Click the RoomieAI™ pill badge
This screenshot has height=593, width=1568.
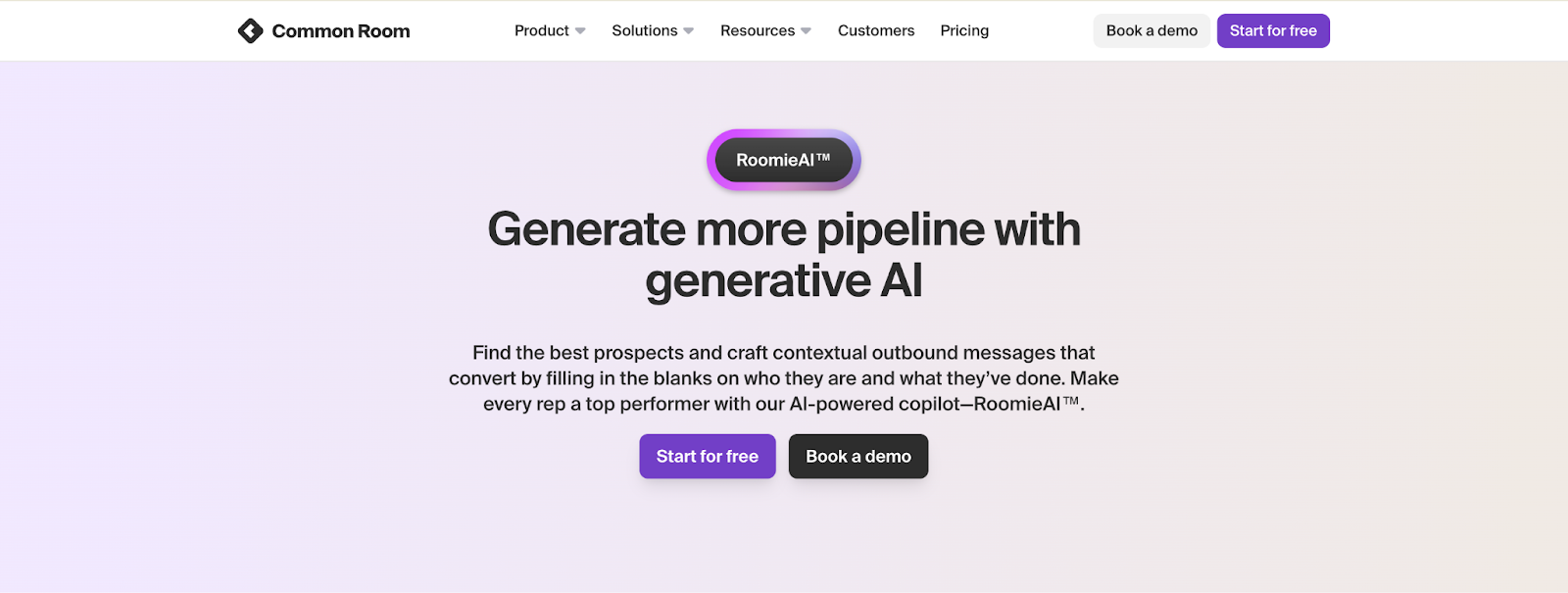783,160
